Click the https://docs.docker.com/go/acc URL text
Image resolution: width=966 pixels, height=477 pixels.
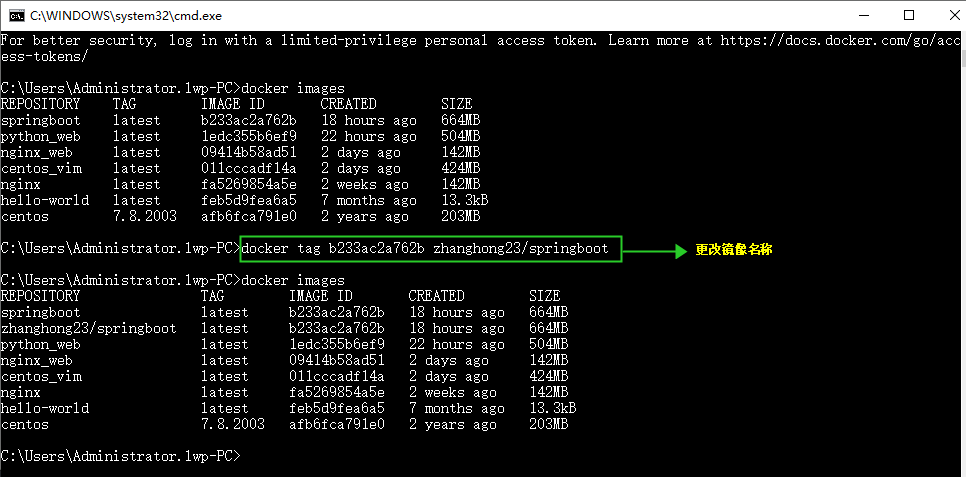point(840,41)
